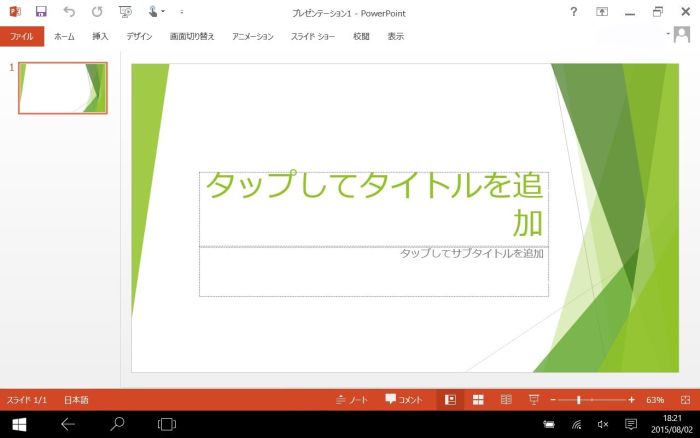This screenshot has width=700, height=438.
Task: Click the Redo arrow icon
Action: pos(97,12)
